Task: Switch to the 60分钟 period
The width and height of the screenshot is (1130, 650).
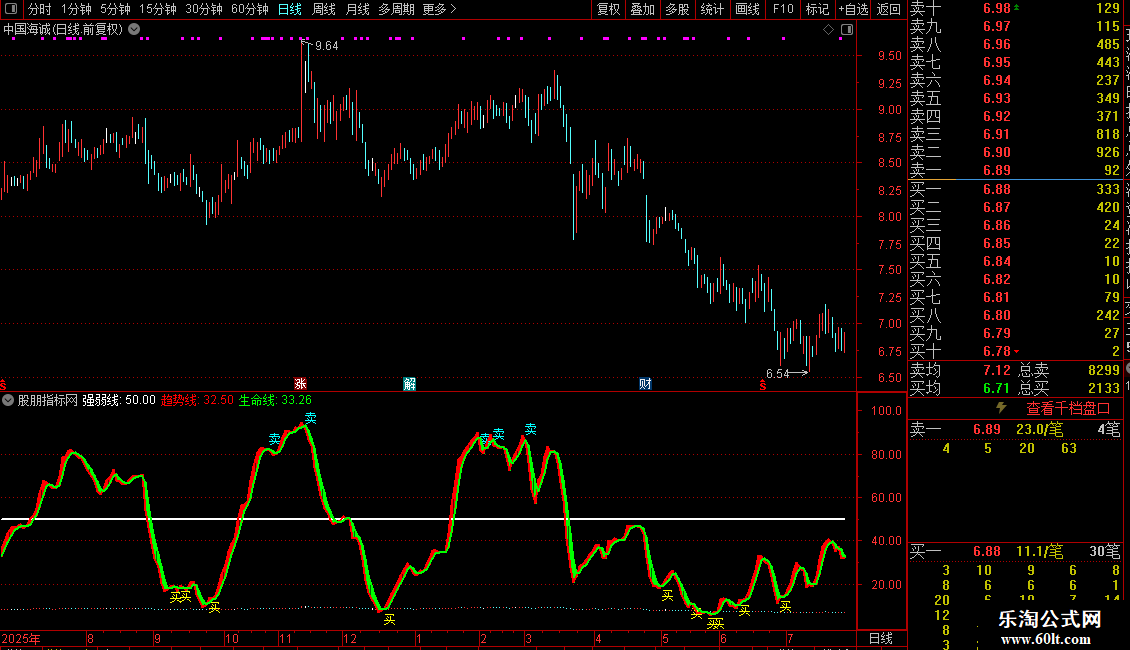Action: [249, 9]
